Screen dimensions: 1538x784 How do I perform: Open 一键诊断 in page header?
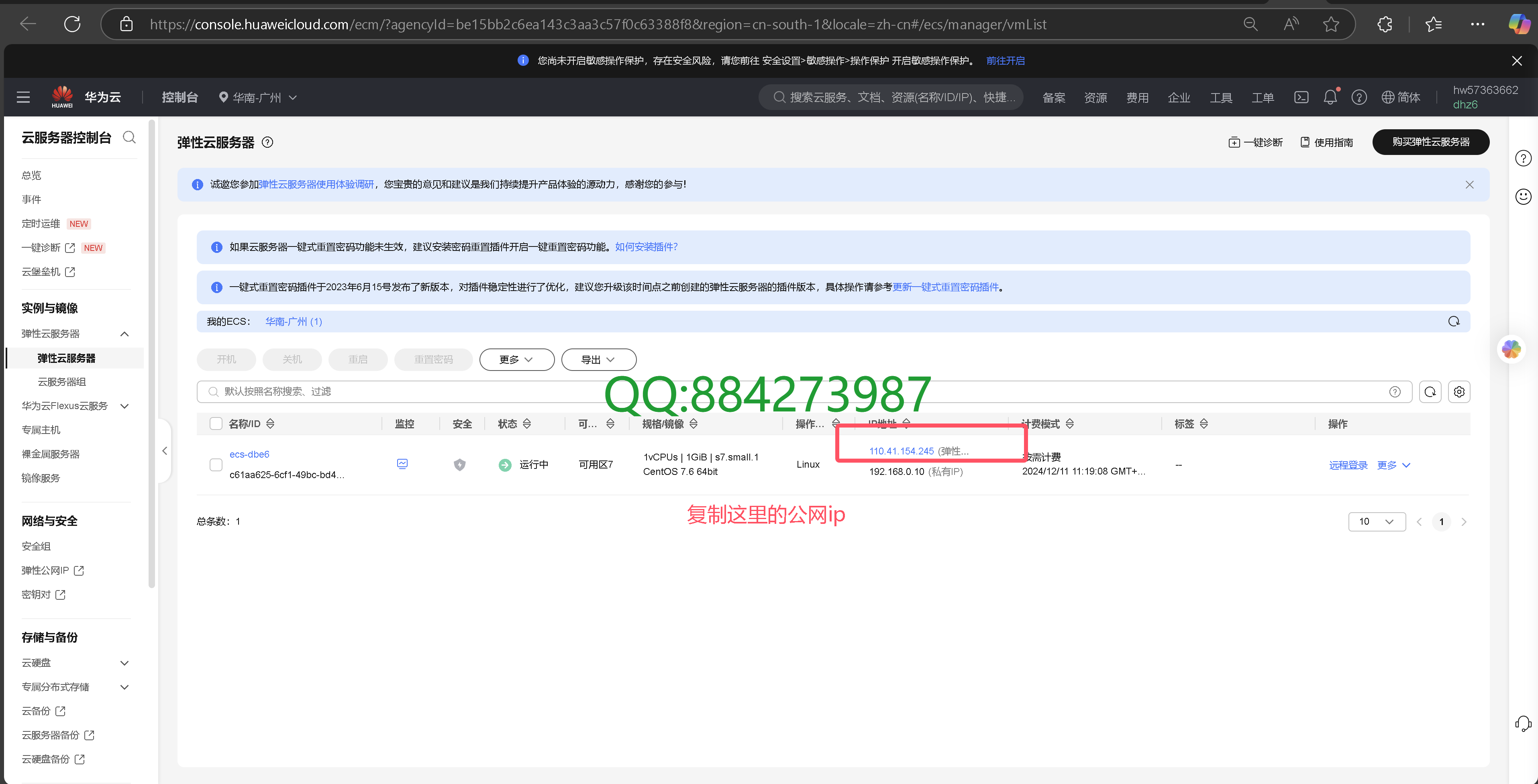coord(1256,142)
